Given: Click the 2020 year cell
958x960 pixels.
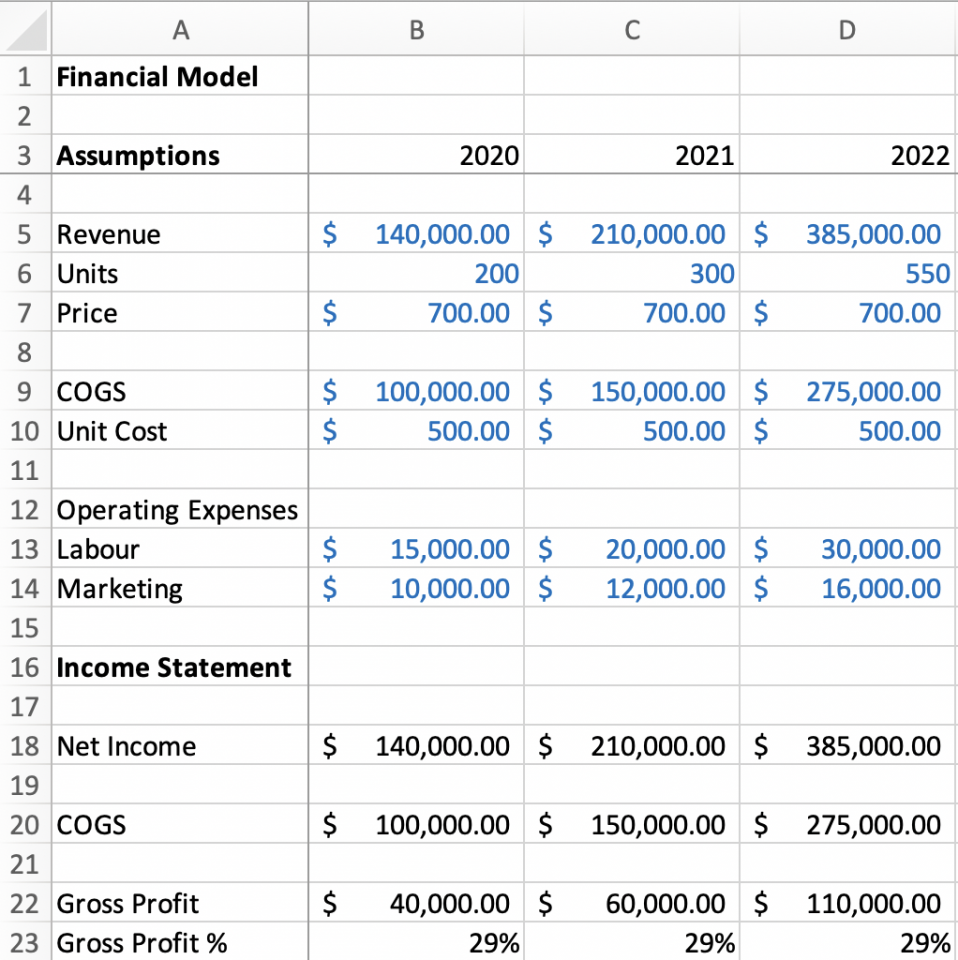Looking at the screenshot, I should [x=416, y=156].
